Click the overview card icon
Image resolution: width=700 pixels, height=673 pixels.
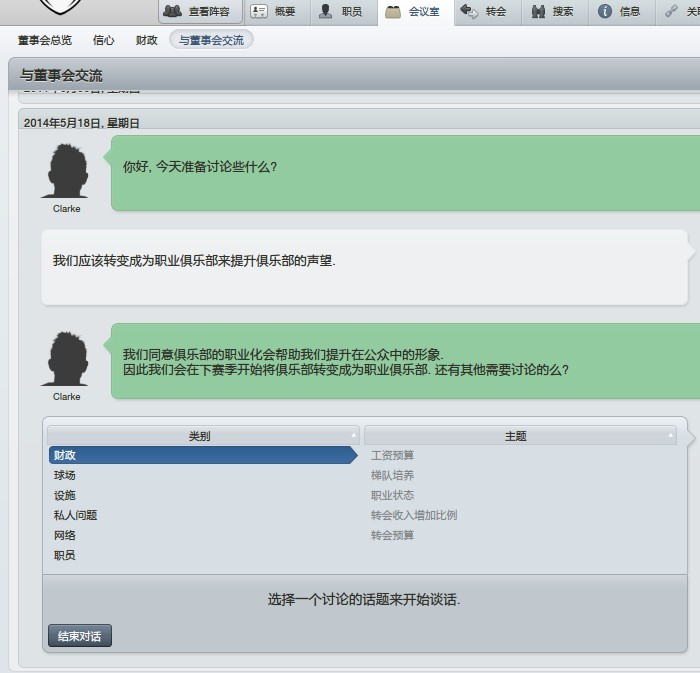click(x=259, y=11)
